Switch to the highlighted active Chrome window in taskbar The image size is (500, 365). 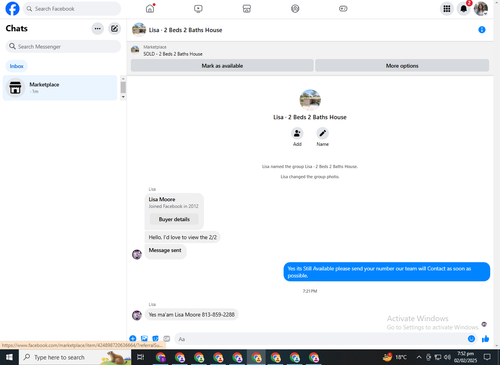(x=256, y=357)
